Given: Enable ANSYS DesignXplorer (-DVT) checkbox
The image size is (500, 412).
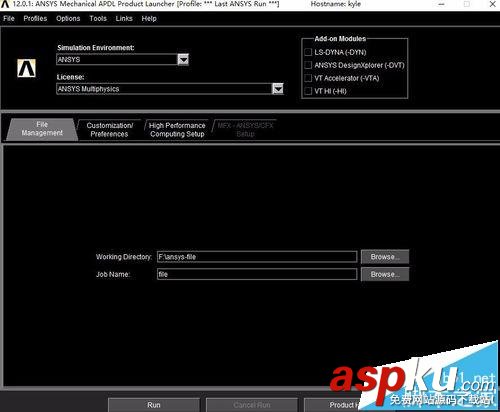Looking at the screenshot, I should [308, 65].
